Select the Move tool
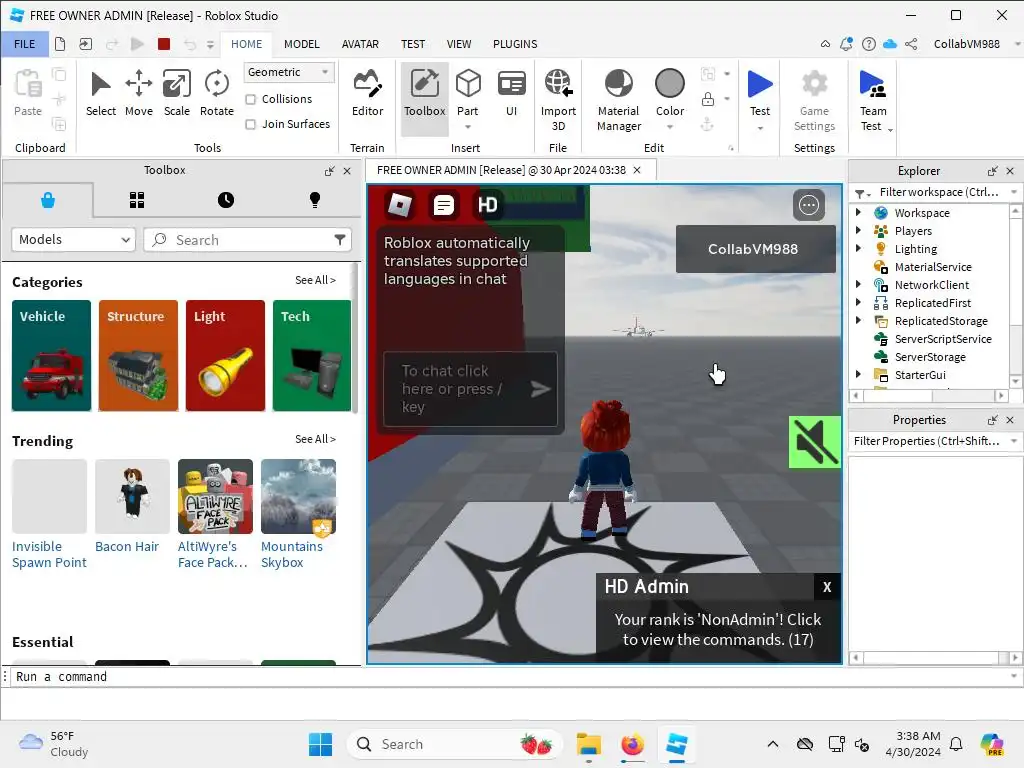The height and width of the screenshot is (768, 1024). point(138,93)
